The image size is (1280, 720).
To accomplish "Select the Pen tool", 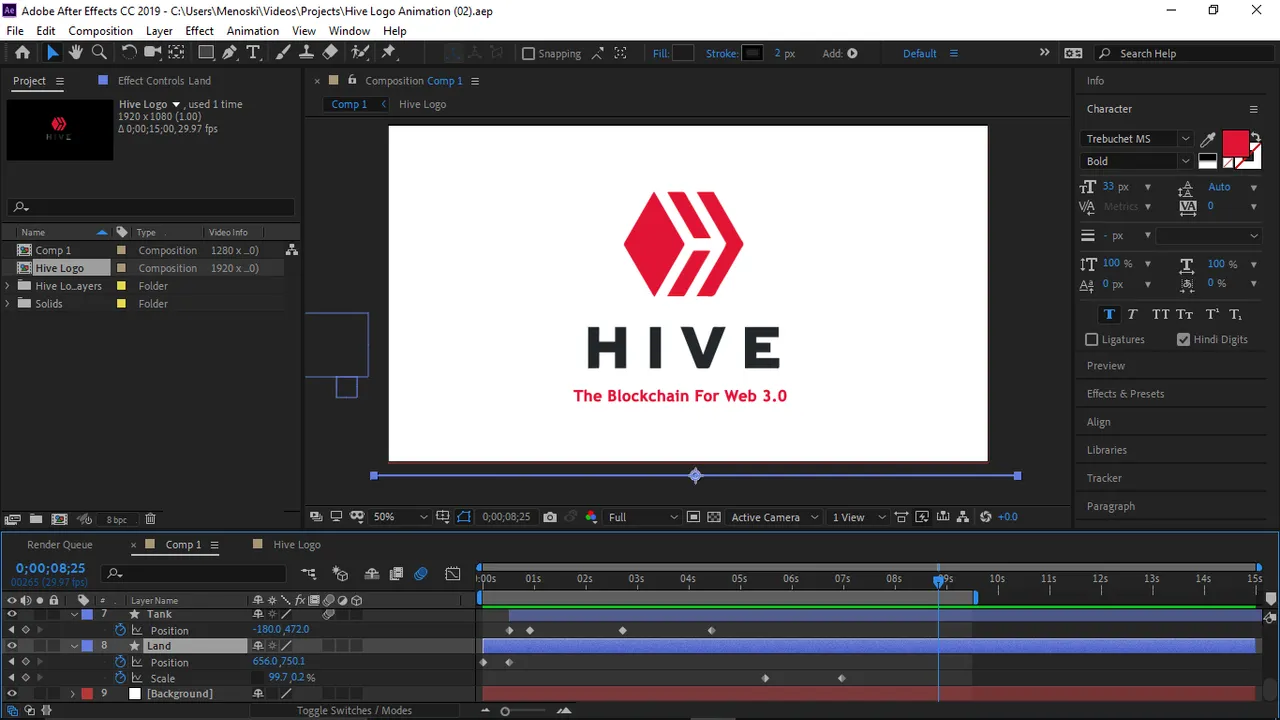I will click(231, 53).
